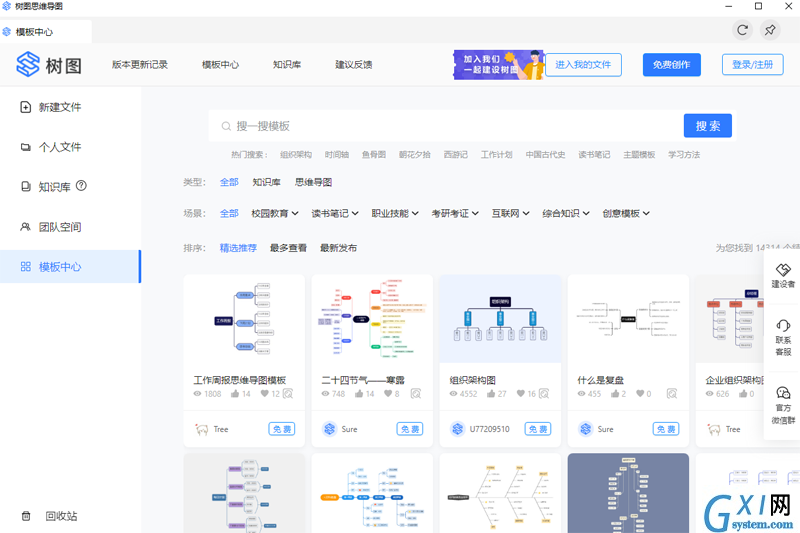Sort templates by 最新发布
The image size is (800, 533).
[338, 248]
